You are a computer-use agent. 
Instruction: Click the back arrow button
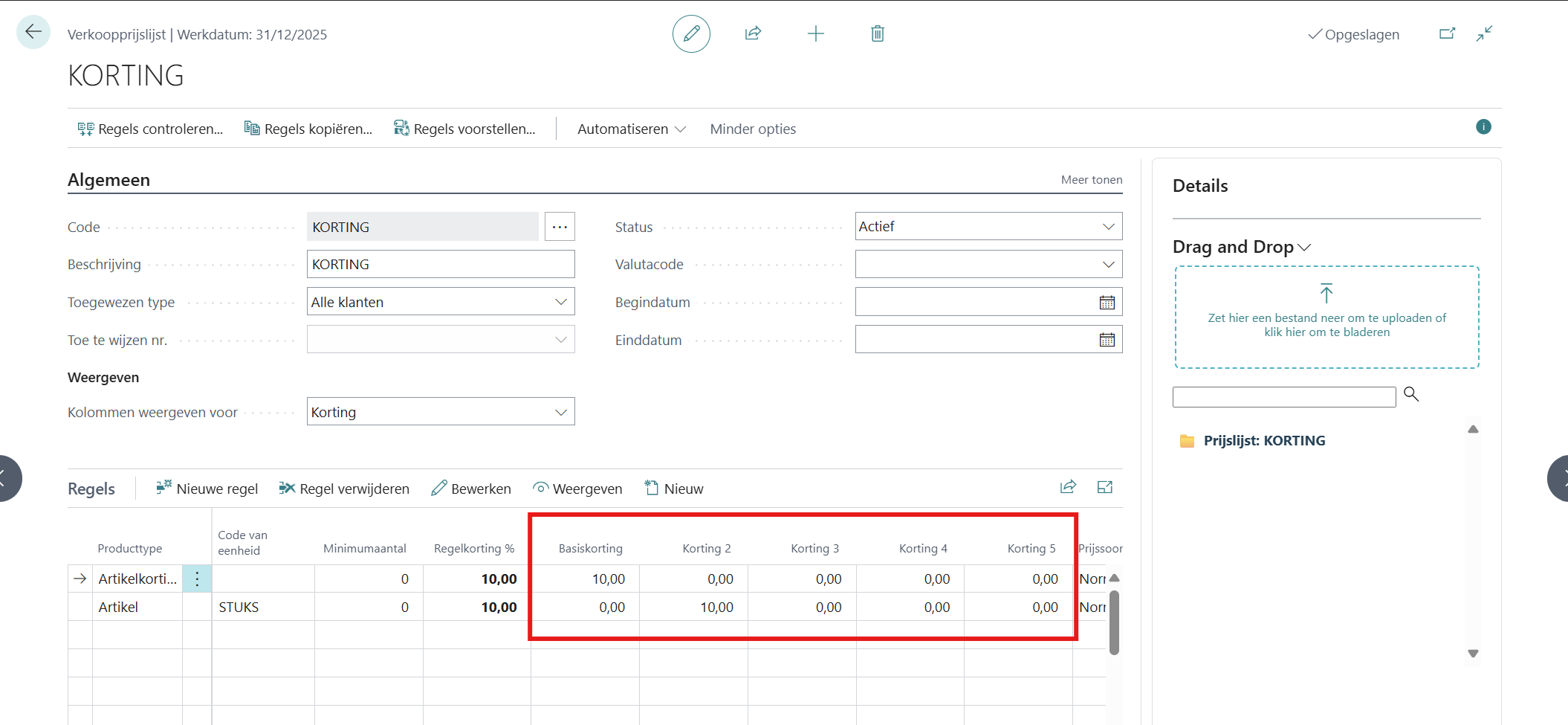(x=33, y=32)
